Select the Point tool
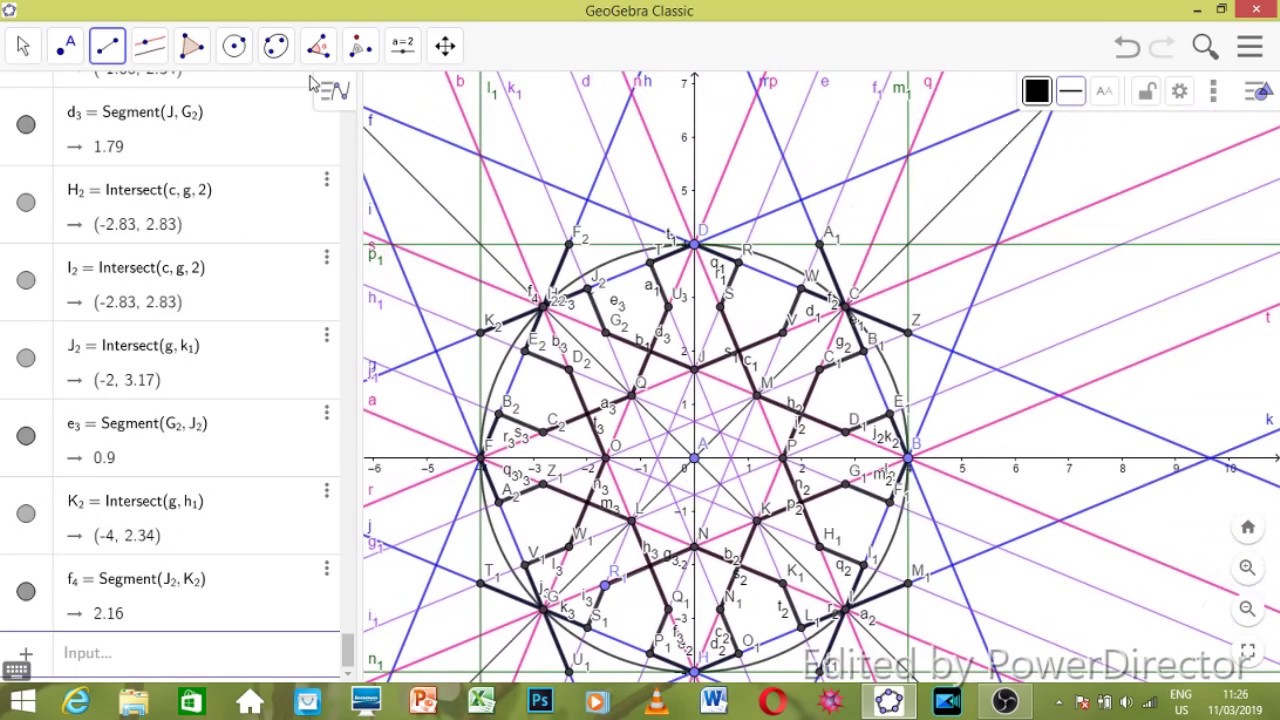Image resolution: width=1280 pixels, height=720 pixels. coord(66,46)
